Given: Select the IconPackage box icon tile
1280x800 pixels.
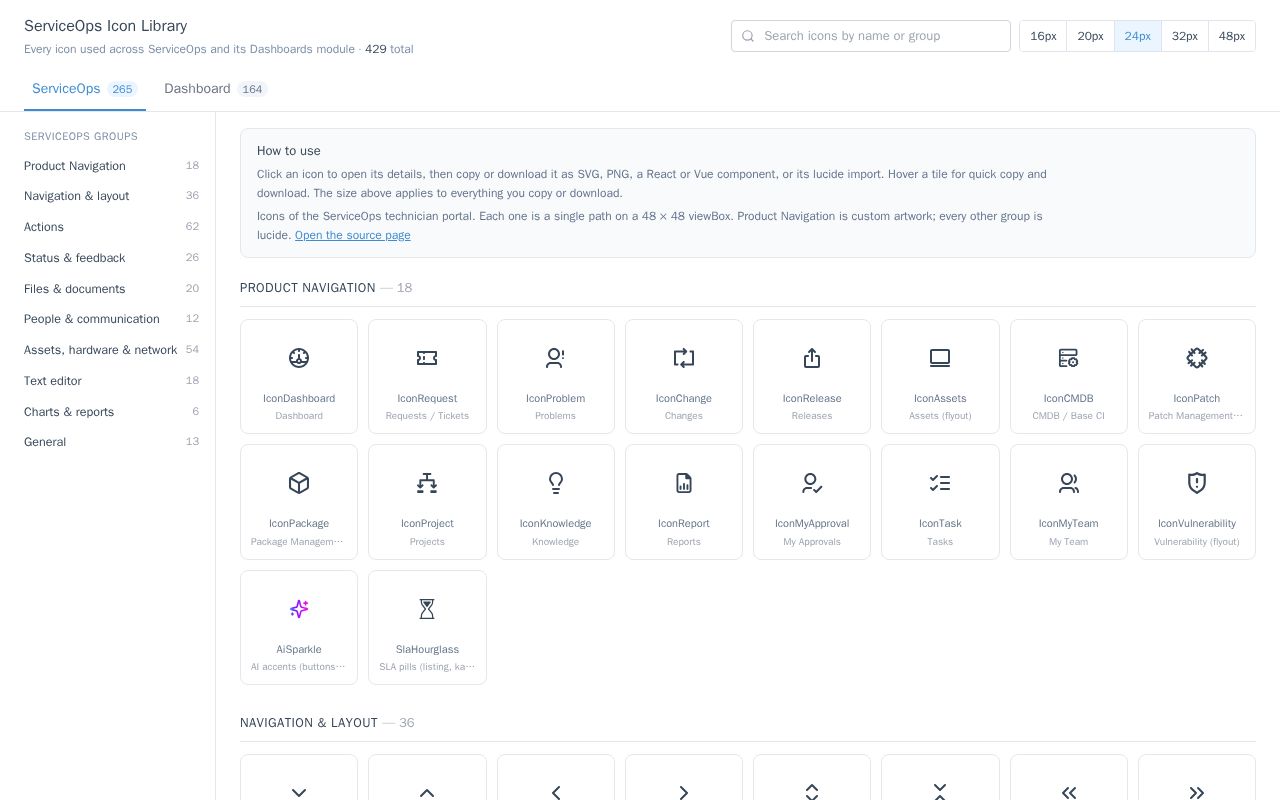Looking at the screenshot, I should point(299,502).
